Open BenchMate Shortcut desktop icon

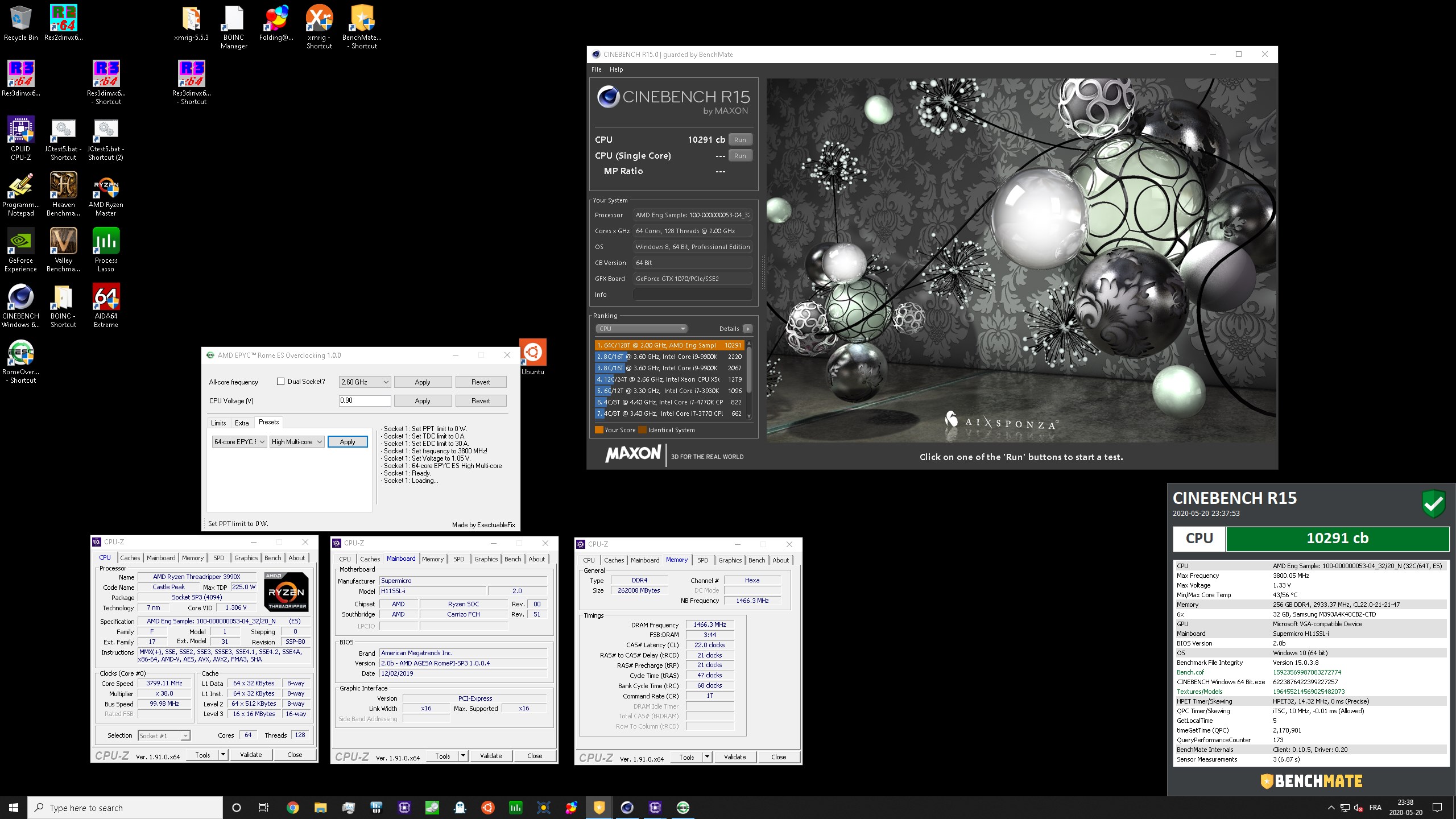coord(362,27)
